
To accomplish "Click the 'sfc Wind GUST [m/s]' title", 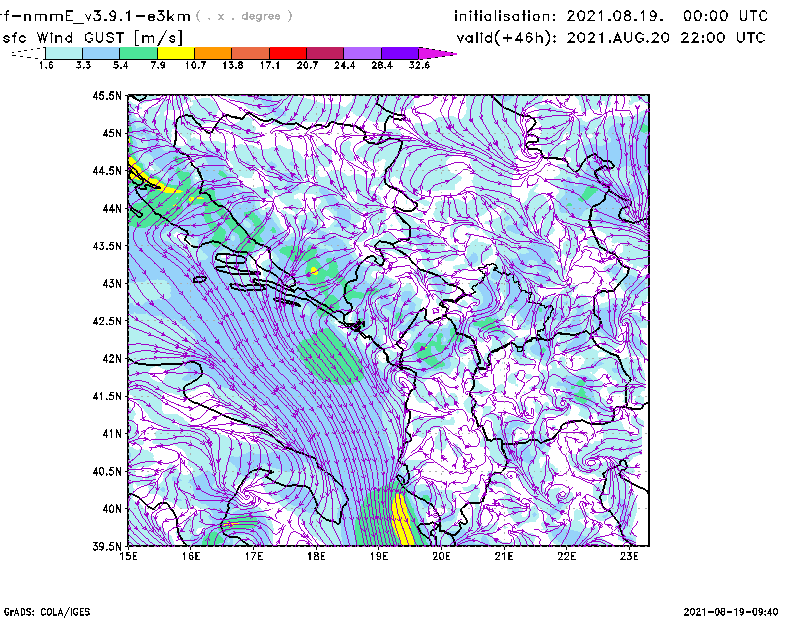I will pos(92,38).
